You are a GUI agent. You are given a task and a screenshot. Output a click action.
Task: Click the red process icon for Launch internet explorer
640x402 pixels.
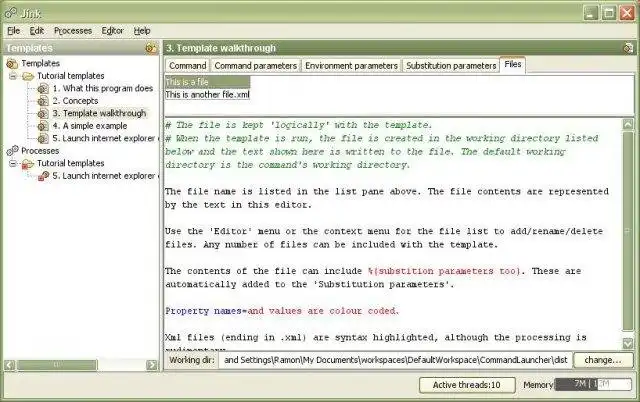[x=43, y=176]
